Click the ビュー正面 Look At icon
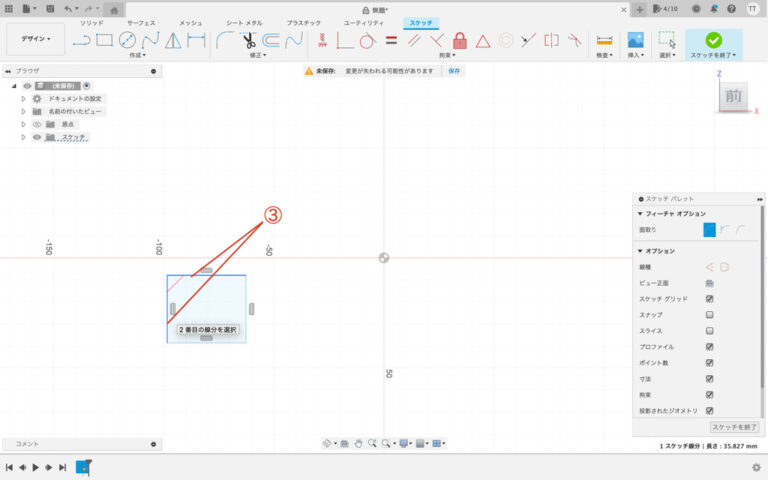Viewport: 768px width, 480px height. coord(709,282)
